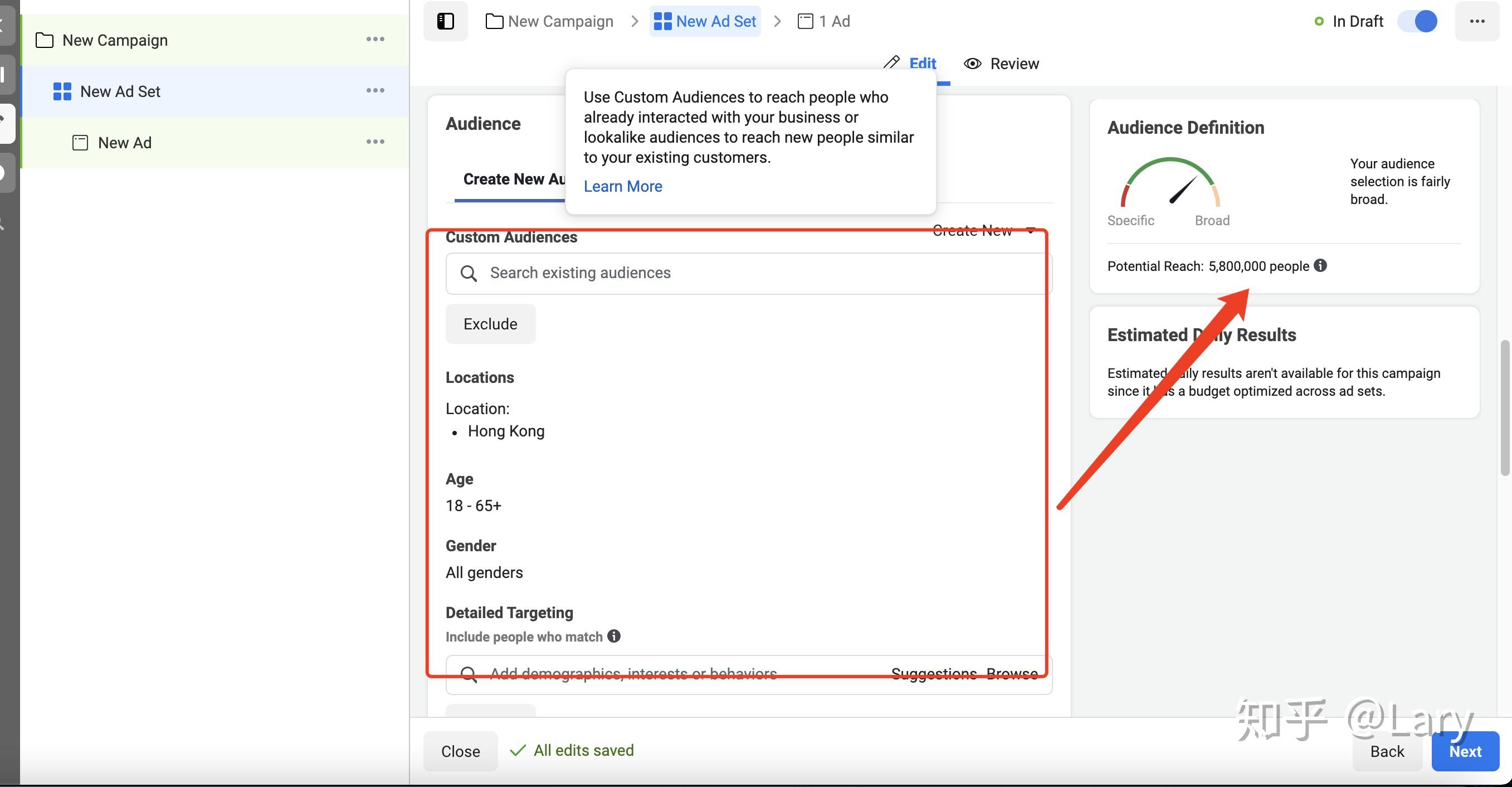
Task: Click info icon beside Include people who match
Action: pyautogui.click(x=614, y=636)
